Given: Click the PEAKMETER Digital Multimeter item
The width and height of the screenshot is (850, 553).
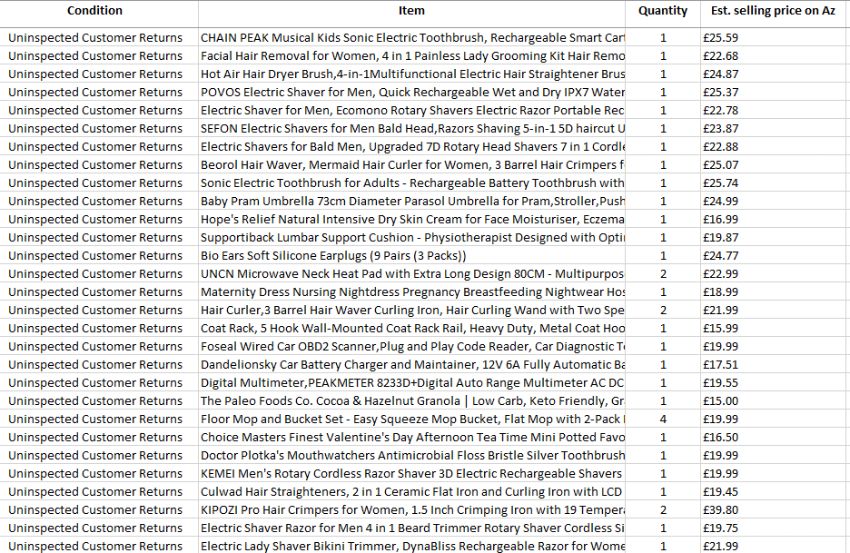Looking at the screenshot, I should pyautogui.click(x=412, y=383).
